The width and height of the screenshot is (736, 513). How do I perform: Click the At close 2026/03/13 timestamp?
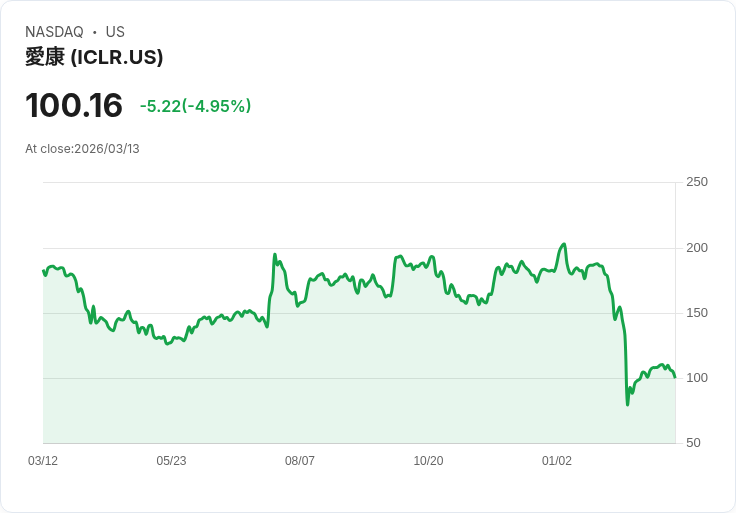pos(82,149)
